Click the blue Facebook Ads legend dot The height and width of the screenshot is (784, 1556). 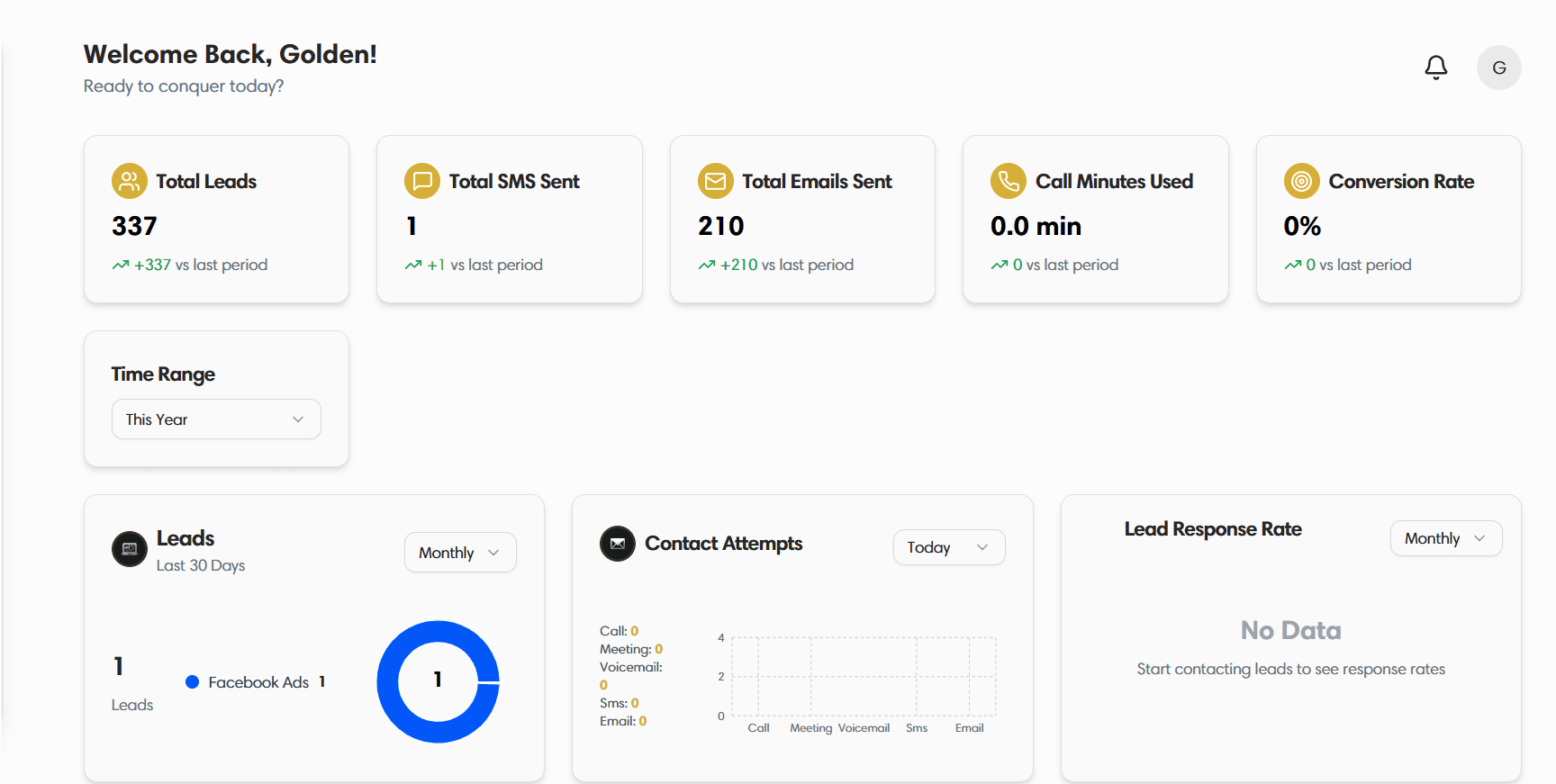pyautogui.click(x=192, y=682)
